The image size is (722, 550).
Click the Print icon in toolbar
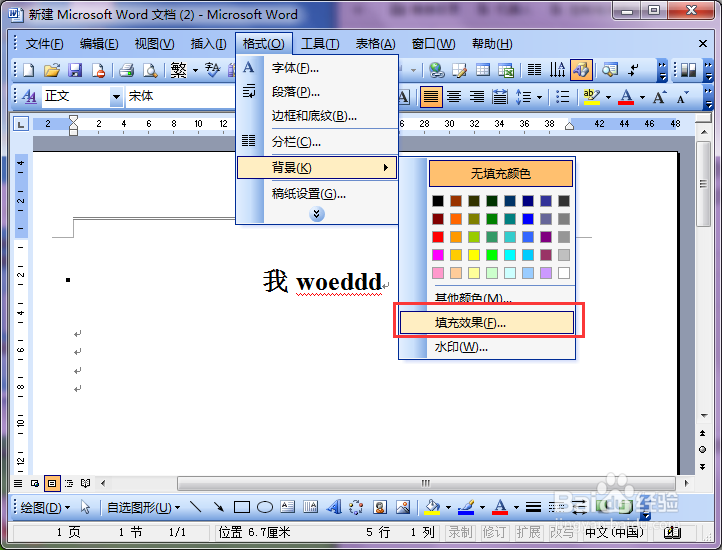127,70
